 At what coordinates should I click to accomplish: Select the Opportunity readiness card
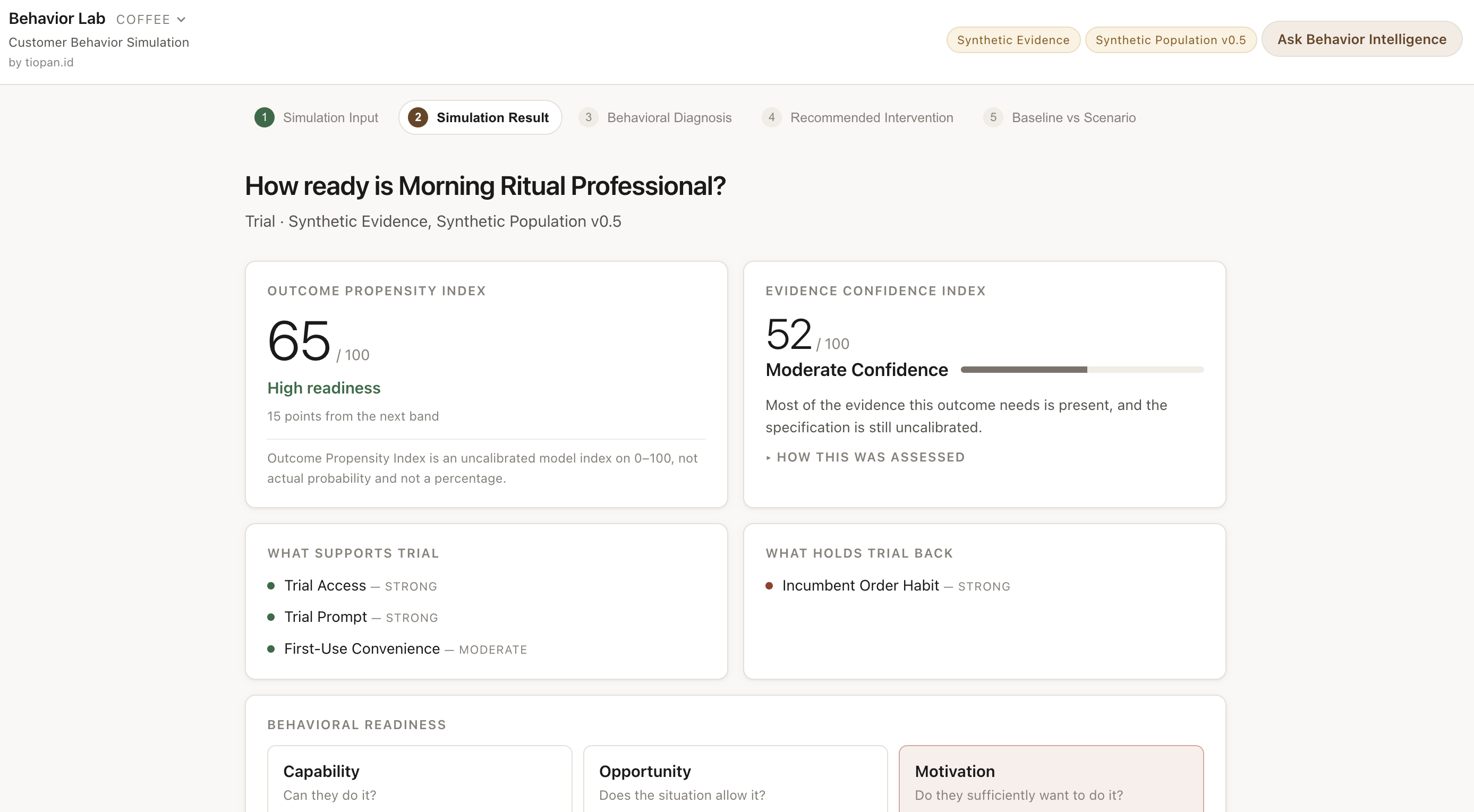[735, 778]
